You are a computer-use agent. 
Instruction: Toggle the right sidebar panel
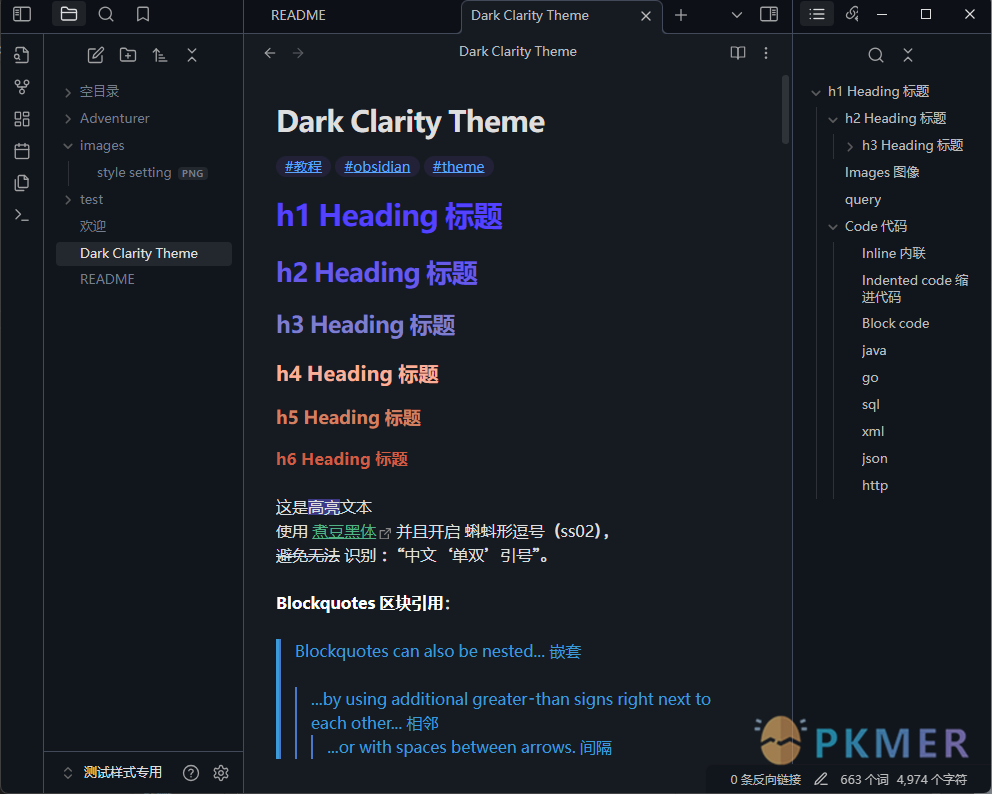(x=769, y=14)
